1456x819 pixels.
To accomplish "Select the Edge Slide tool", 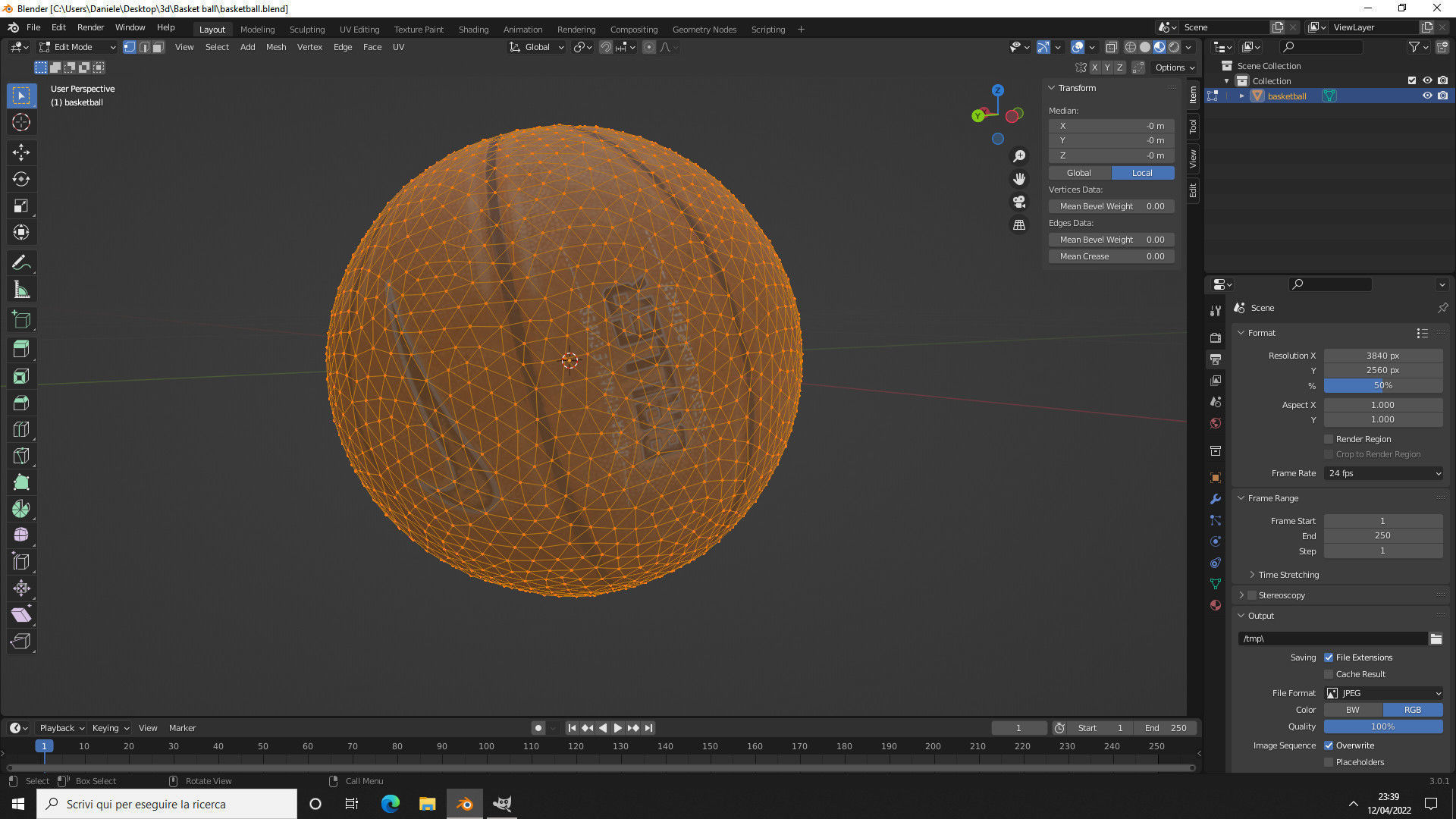I will pyautogui.click(x=21, y=562).
